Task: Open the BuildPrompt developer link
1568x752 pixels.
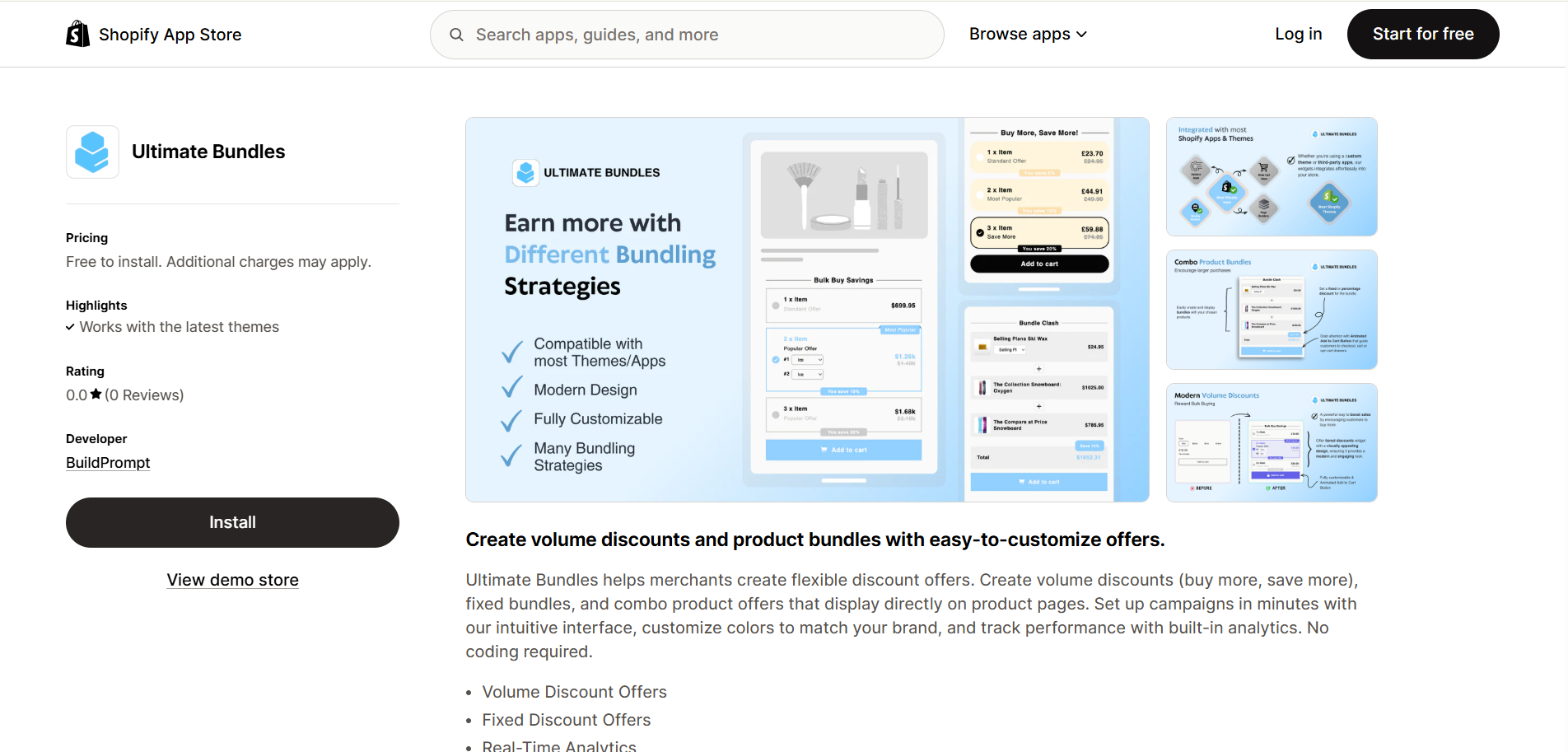Action: [108, 463]
